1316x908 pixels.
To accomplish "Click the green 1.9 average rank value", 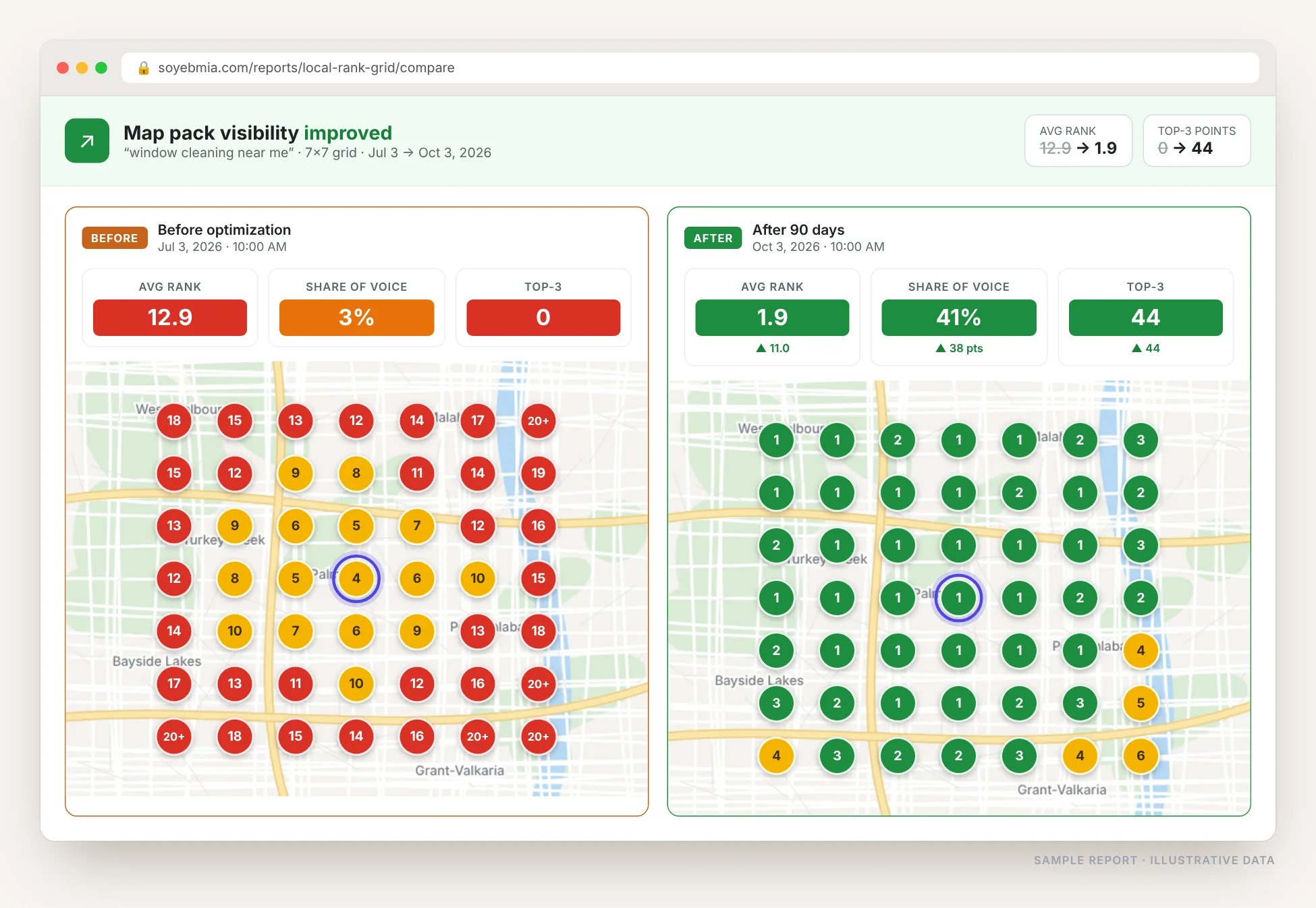I will point(772,317).
